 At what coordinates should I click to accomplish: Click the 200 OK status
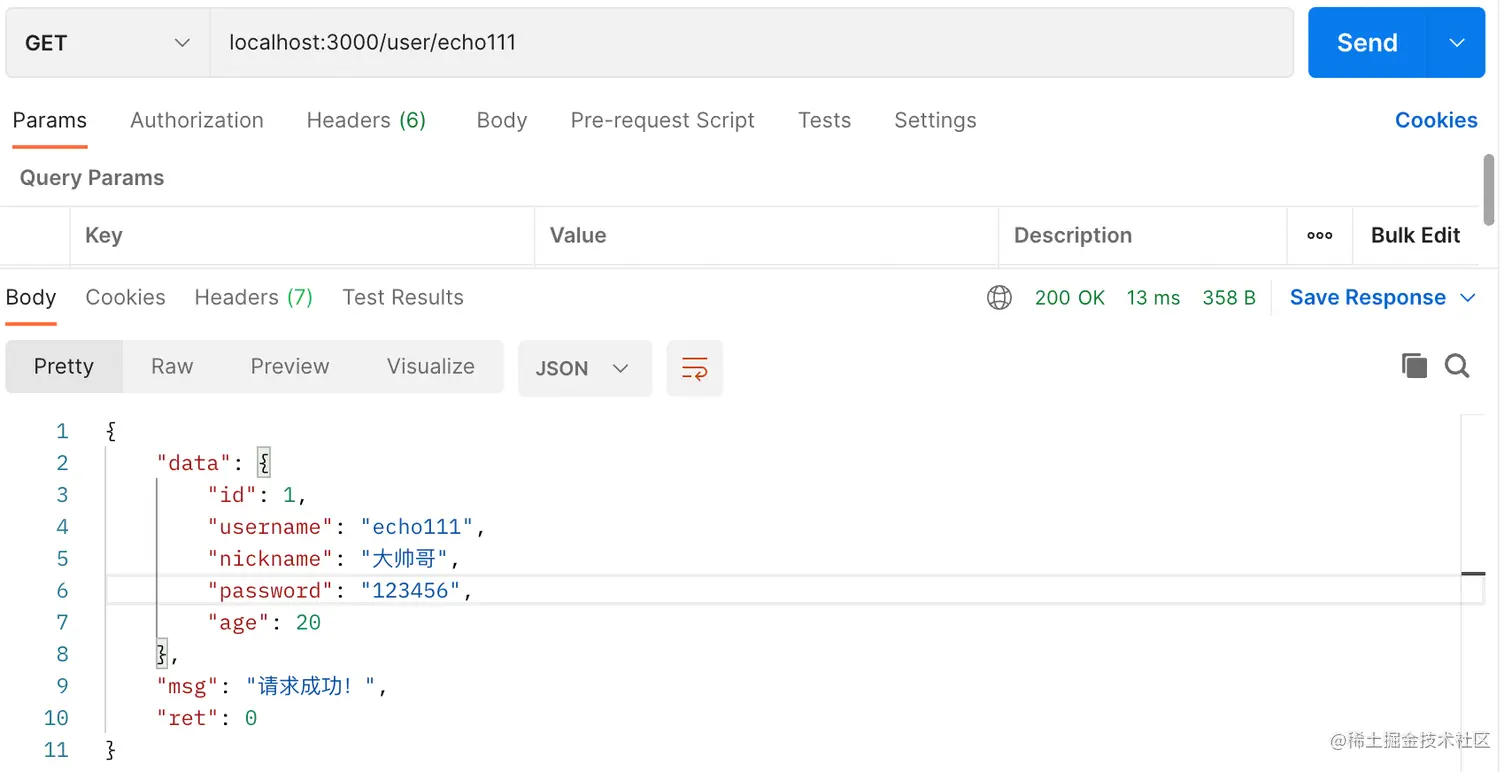1069,298
